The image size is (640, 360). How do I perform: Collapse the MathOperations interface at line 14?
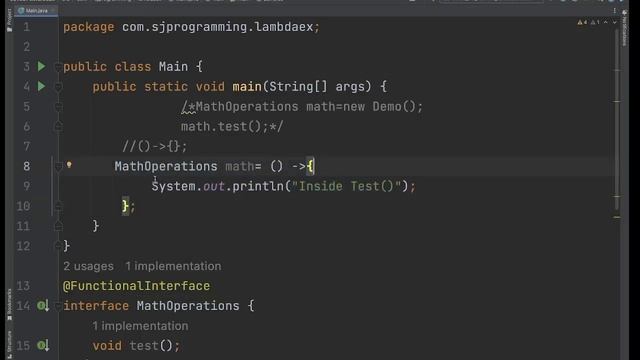pyautogui.click(x=58, y=306)
